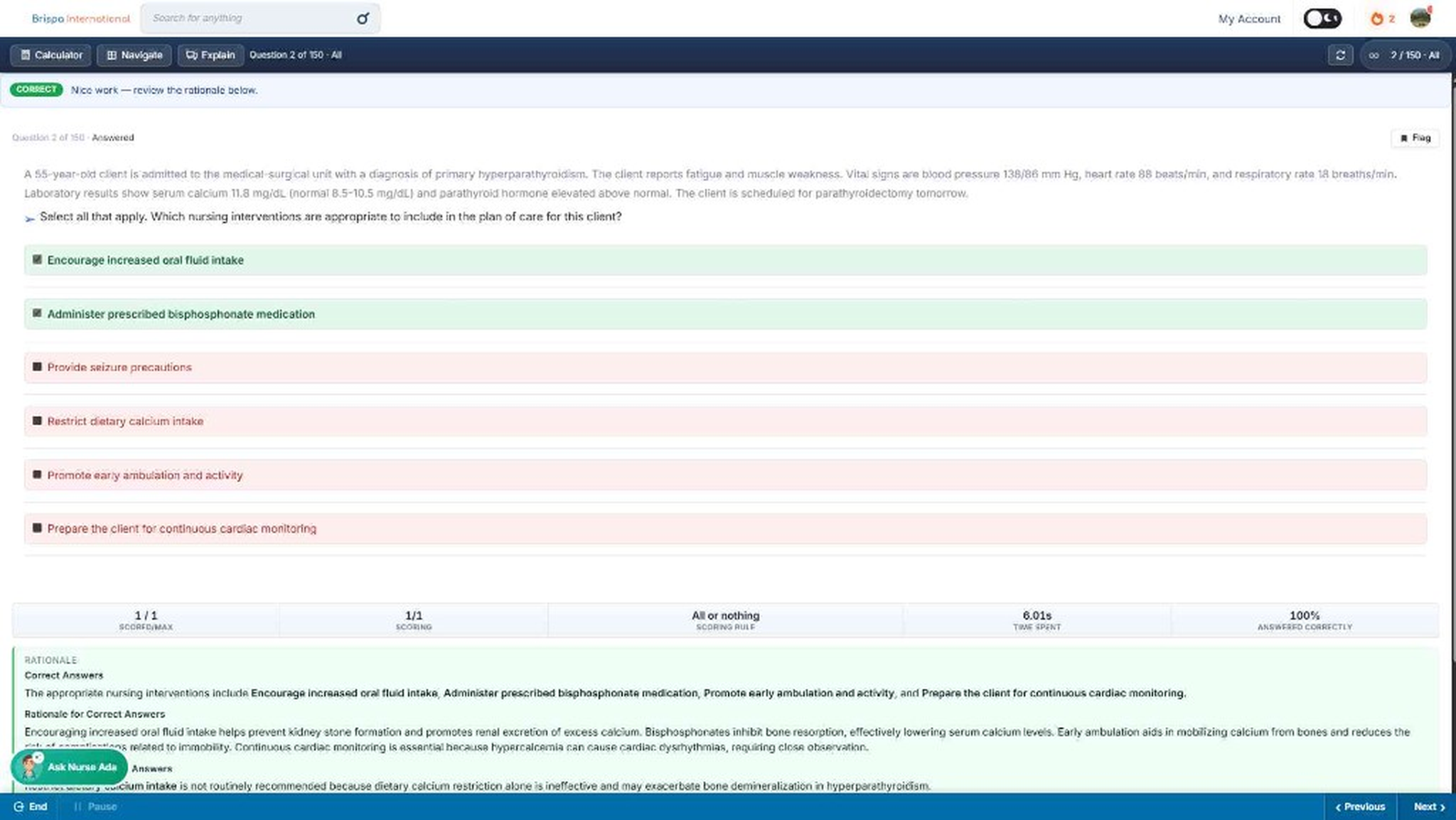This screenshot has width=1456, height=820.
Task: Open the Brispo International home logo
Action: point(81,18)
